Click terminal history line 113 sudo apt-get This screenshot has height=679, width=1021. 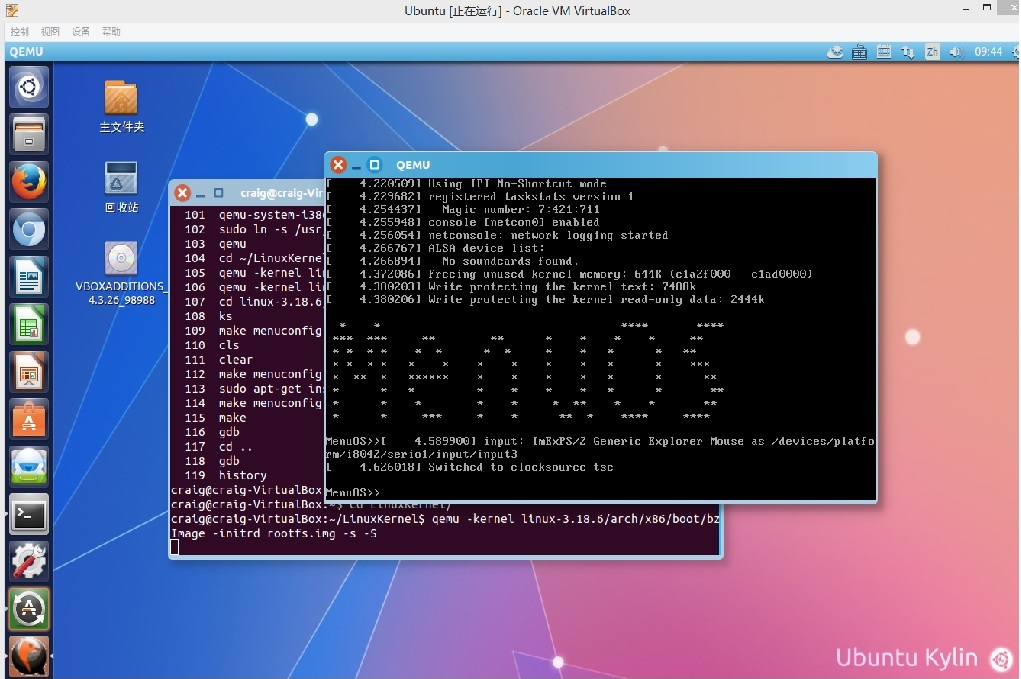coord(254,389)
